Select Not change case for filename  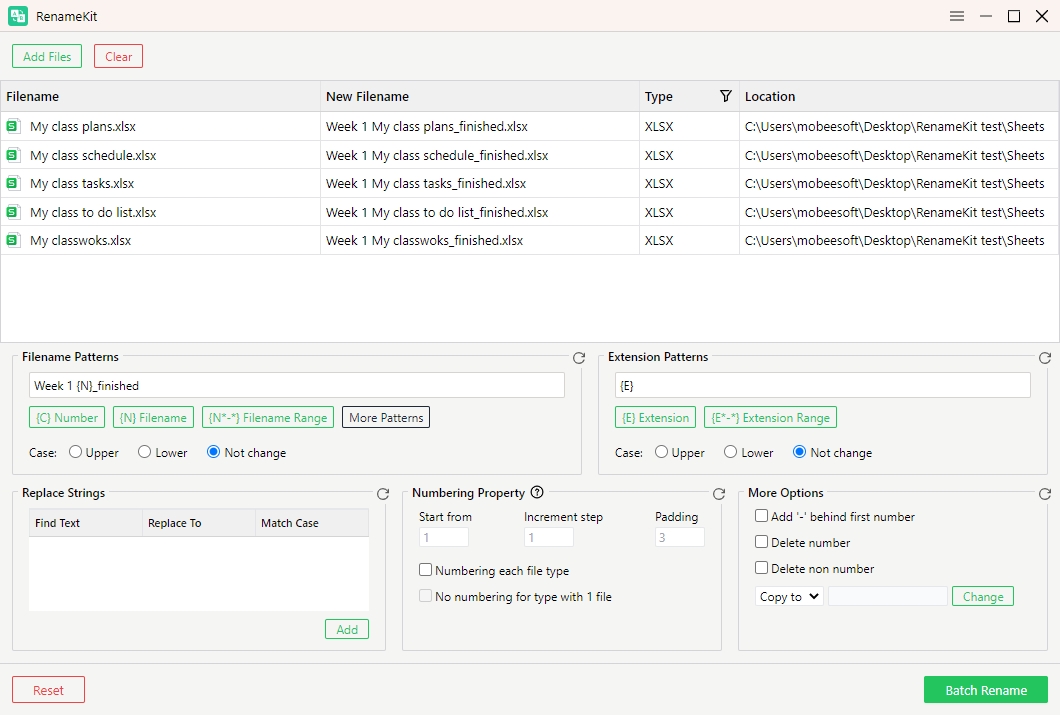click(x=214, y=452)
